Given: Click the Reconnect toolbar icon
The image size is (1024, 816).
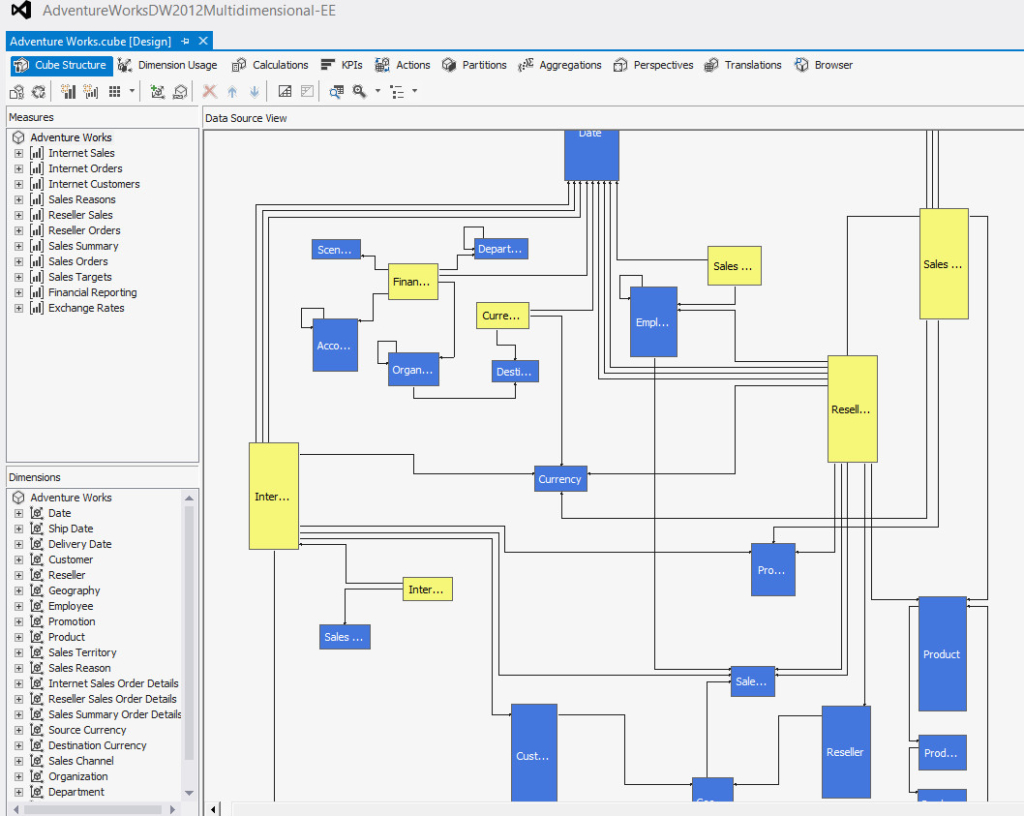Looking at the screenshot, I should click(x=39, y=92).
